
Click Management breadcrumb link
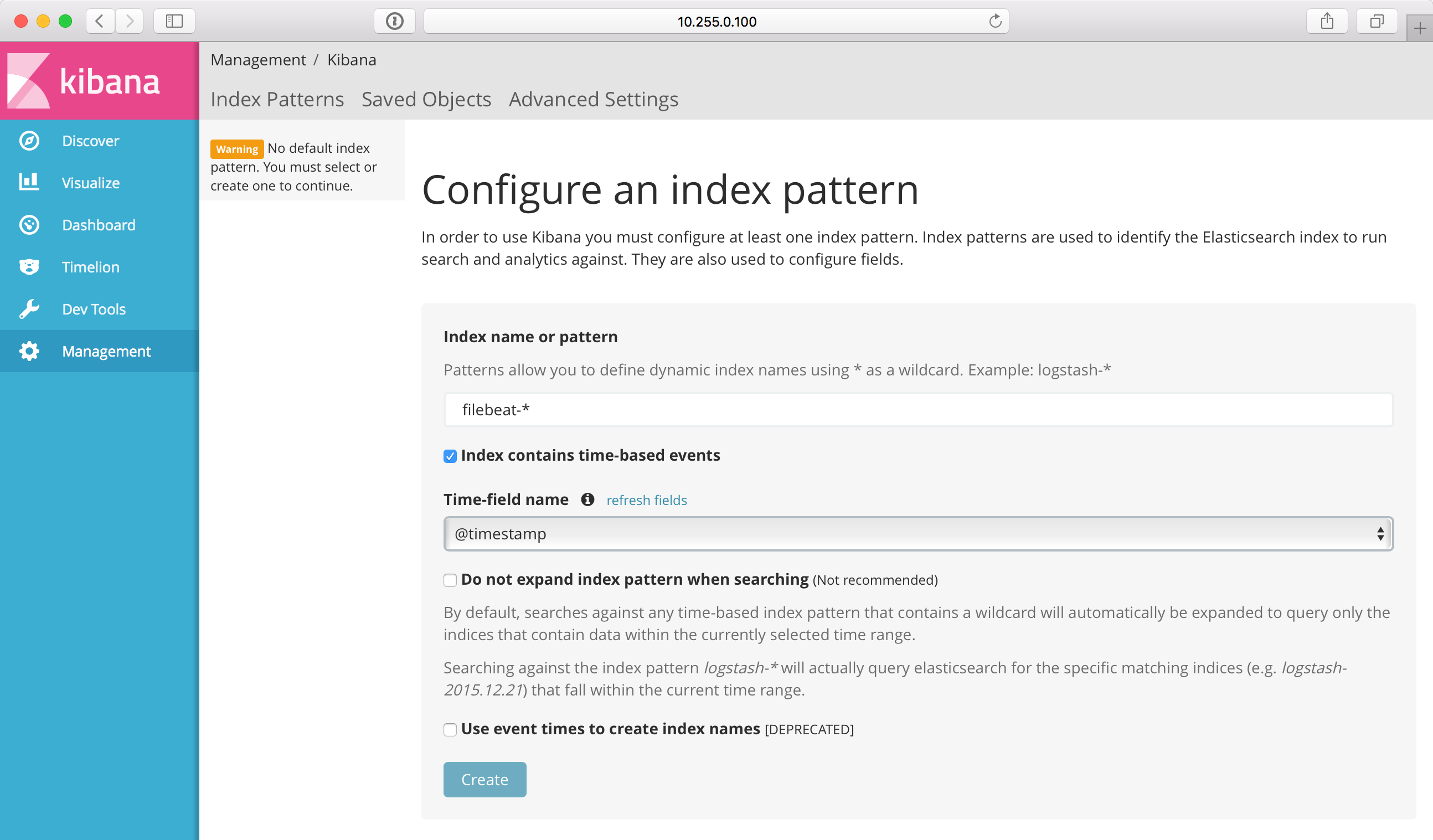click(258, 60)
